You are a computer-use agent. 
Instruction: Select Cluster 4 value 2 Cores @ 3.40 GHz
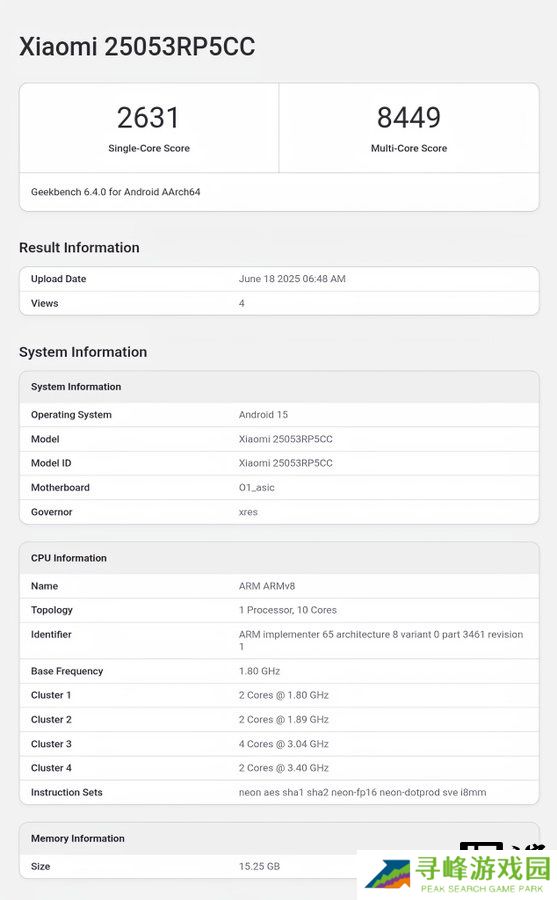(284, 768)
